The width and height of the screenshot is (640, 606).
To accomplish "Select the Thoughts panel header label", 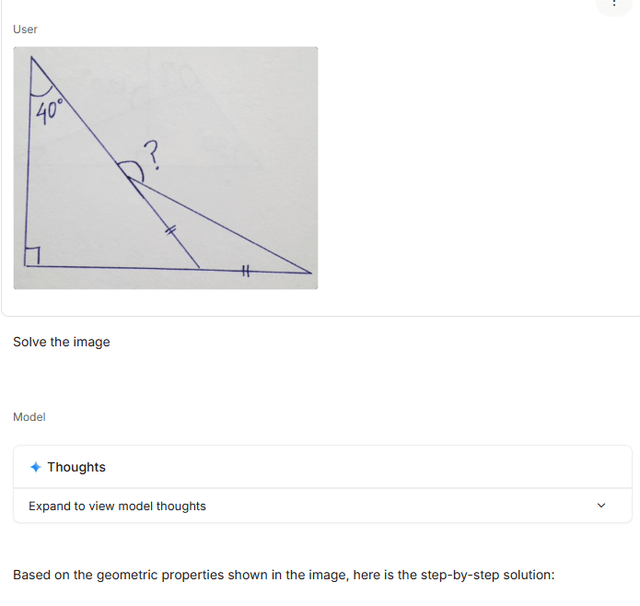I will coord(76,467).
